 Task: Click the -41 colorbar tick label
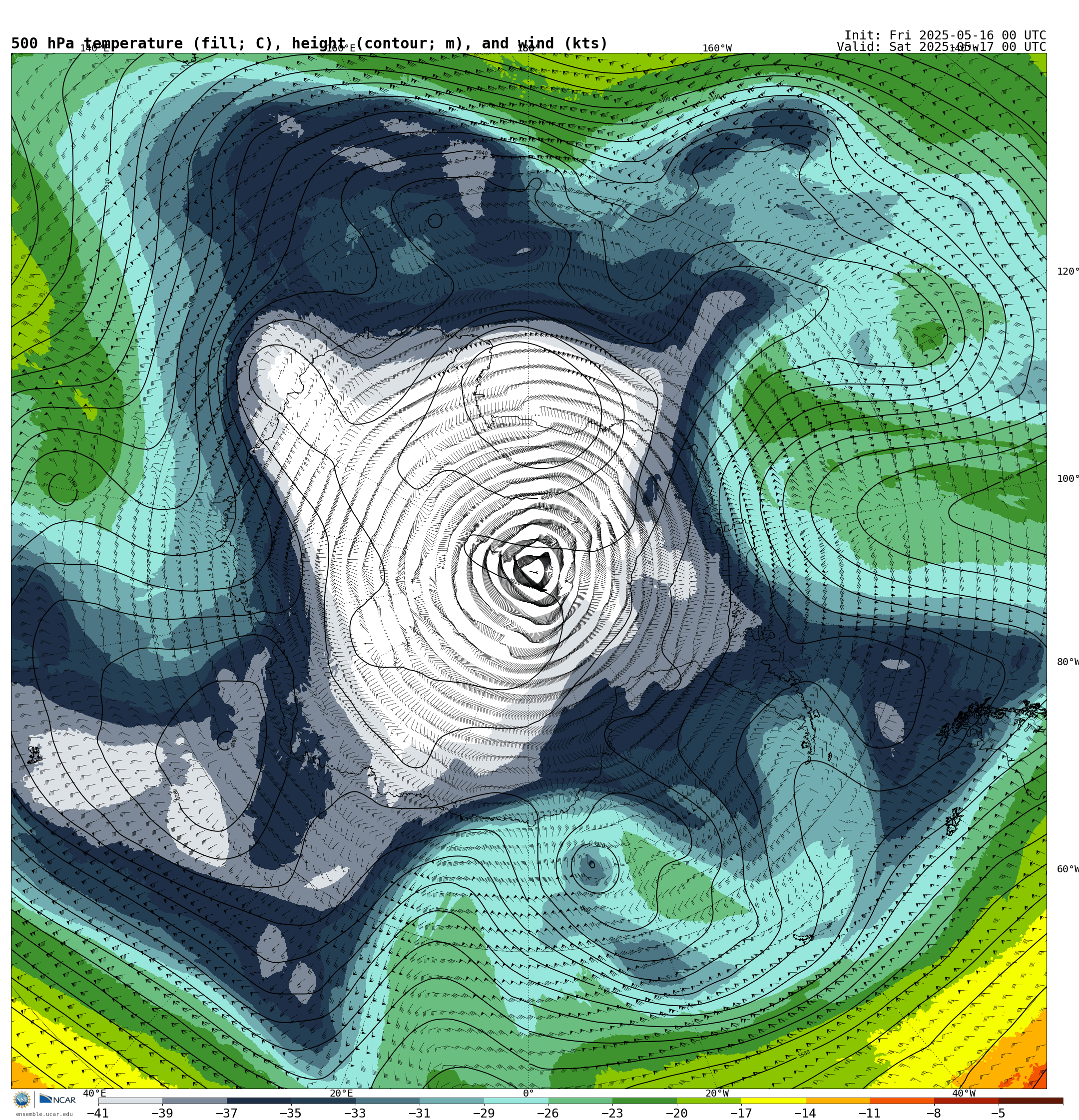[x=98, y=1113]
